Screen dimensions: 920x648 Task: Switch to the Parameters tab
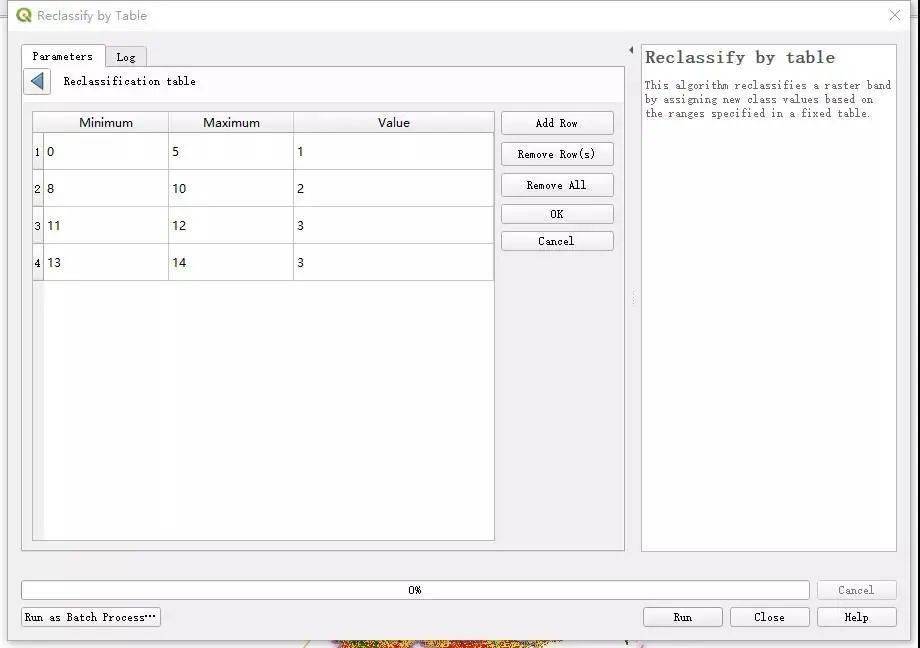62,57
